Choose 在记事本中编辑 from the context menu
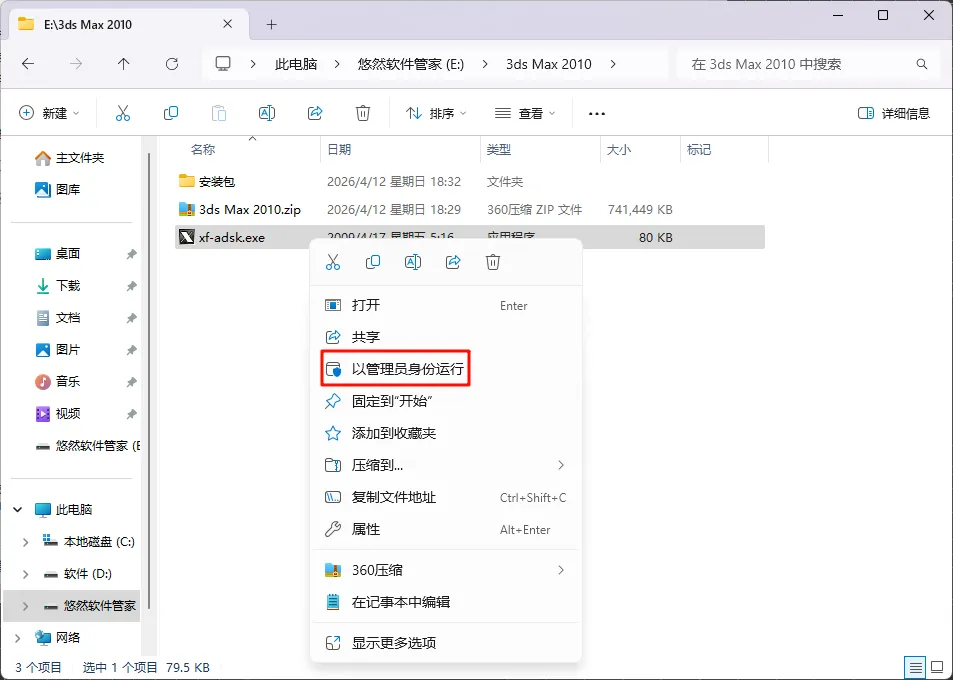 (446, 602)
